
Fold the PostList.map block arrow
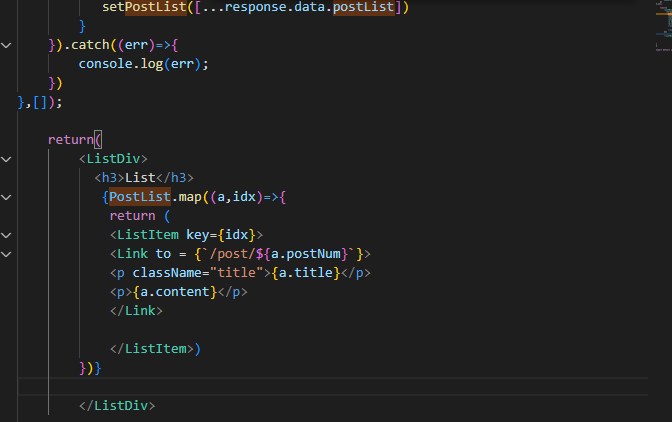pyautogui.click(x=6, y=197)
